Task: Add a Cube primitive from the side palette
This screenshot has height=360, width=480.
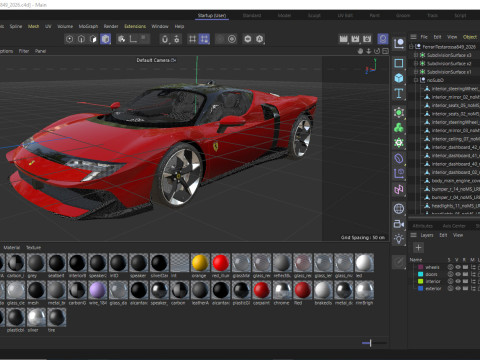Action: pyautogui.click(x=399, y=78)
